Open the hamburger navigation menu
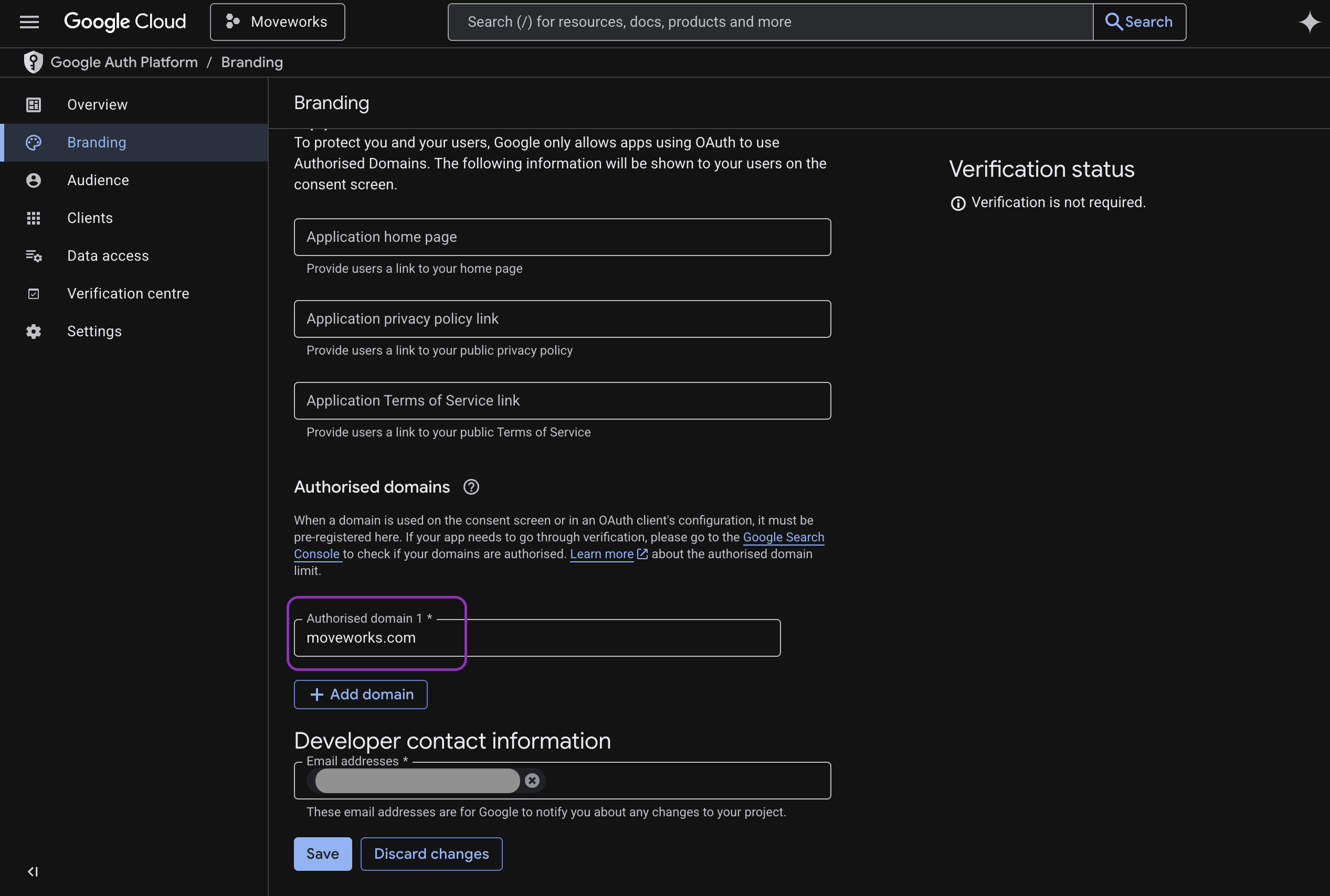Viewport: 1330px width, 896px height. [x=29, y=22]
